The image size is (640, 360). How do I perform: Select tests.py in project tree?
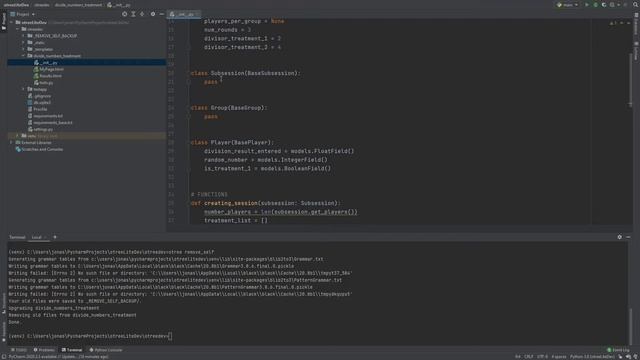click(43, 82)
